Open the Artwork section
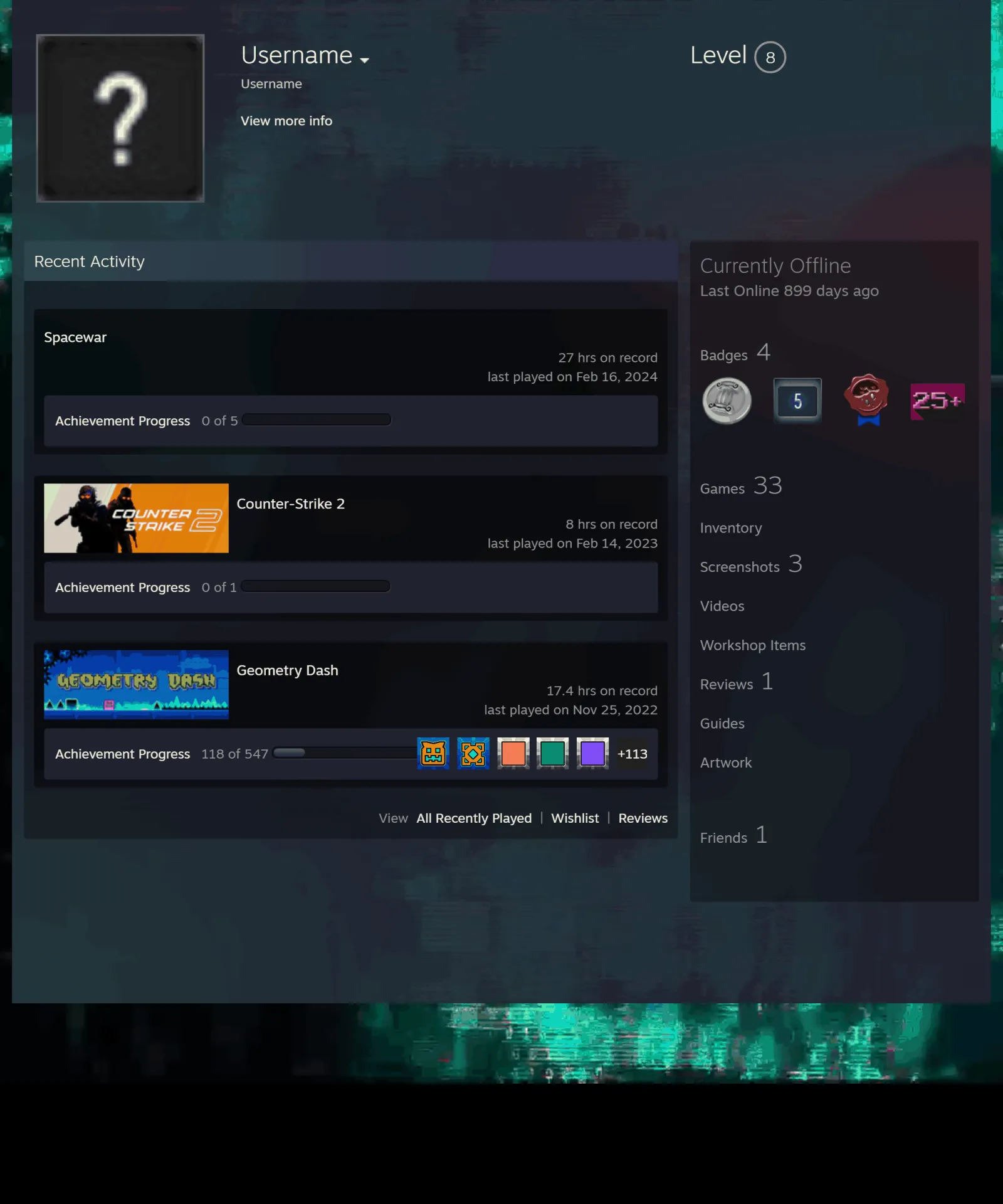 726,763
